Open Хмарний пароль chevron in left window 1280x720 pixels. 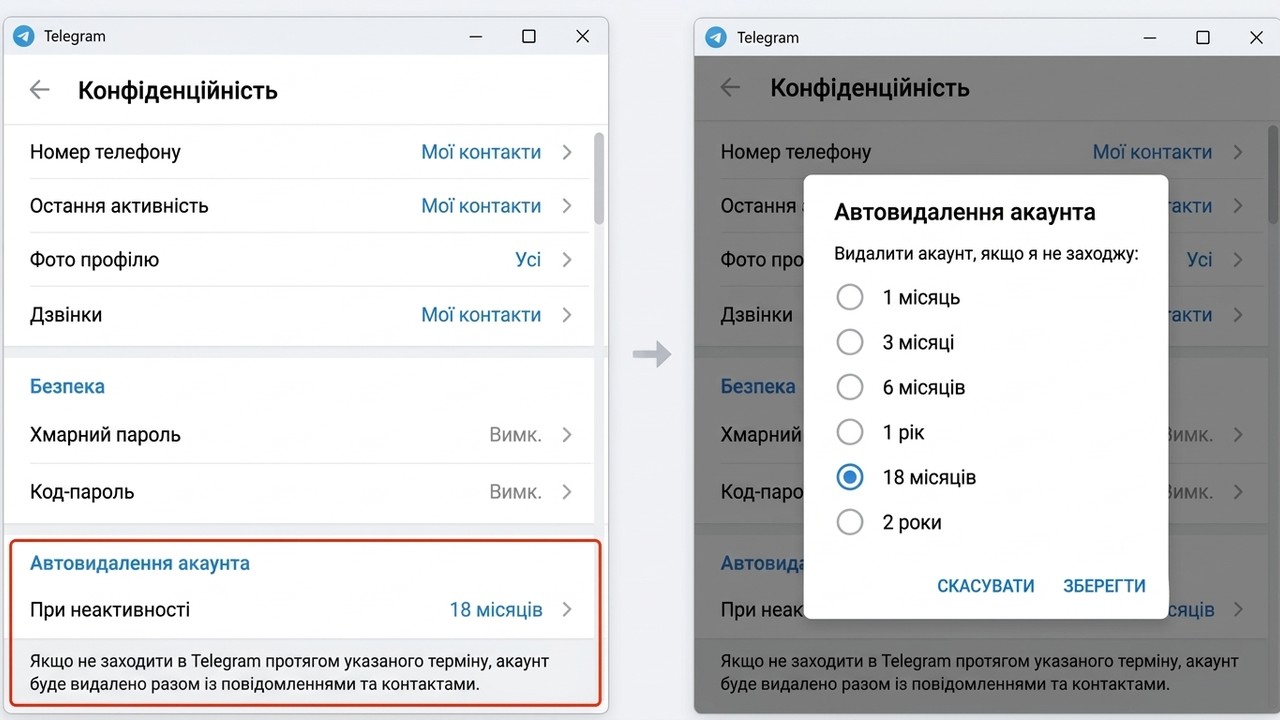pyautogui.click(x=567, y=435)
